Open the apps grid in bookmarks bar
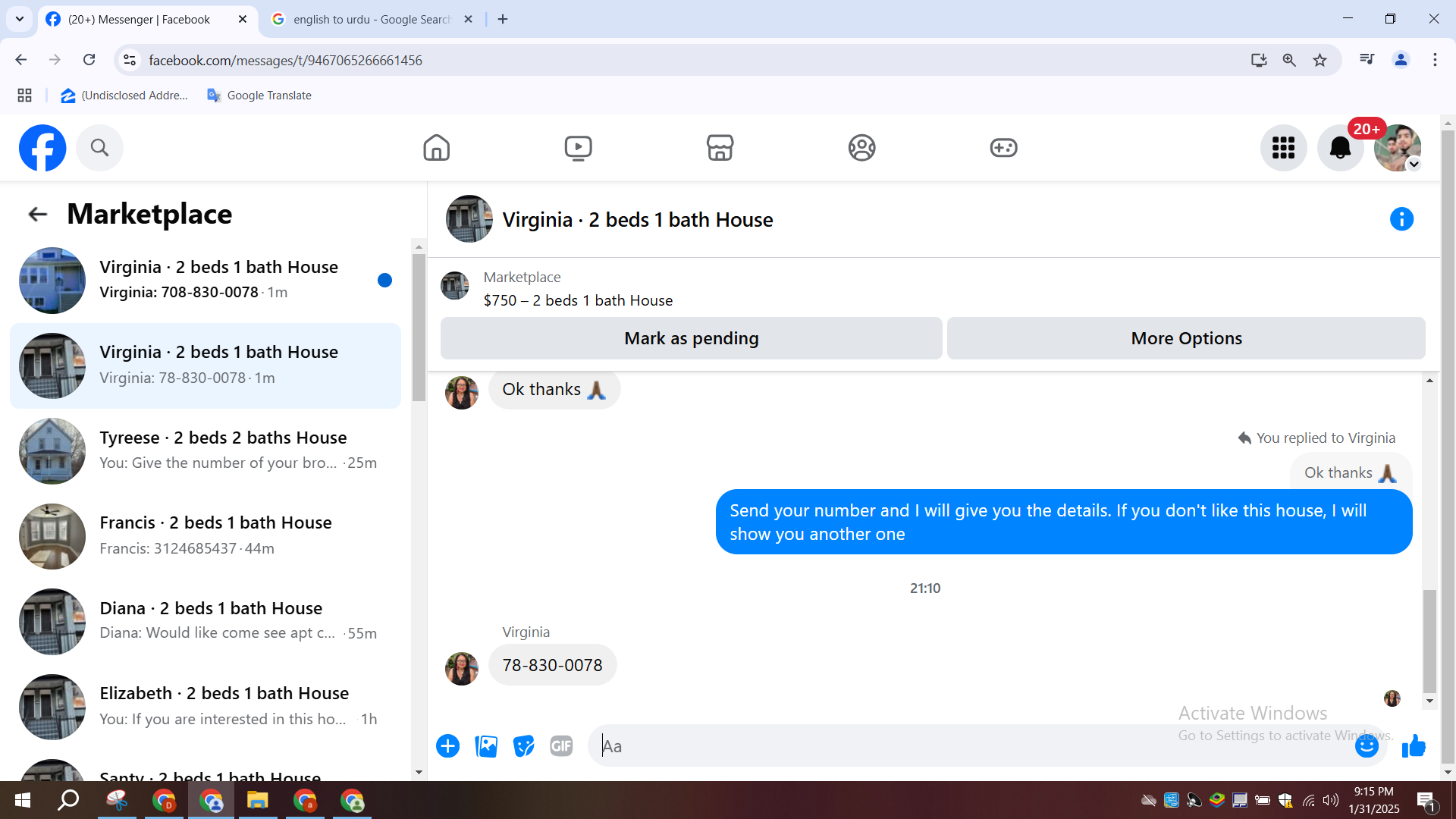 [x=24, y=96]
